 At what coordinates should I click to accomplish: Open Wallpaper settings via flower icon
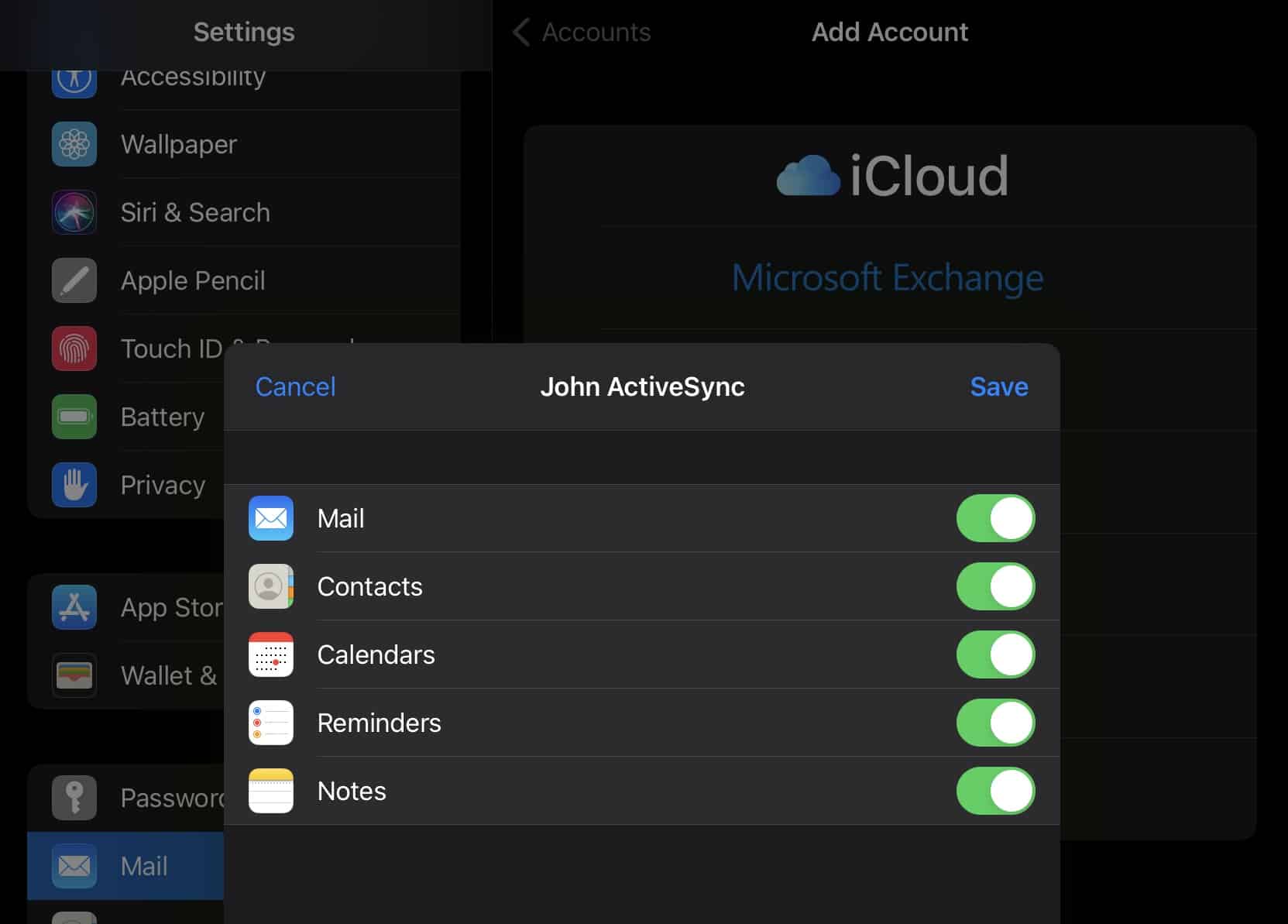(x=74, y=144)
